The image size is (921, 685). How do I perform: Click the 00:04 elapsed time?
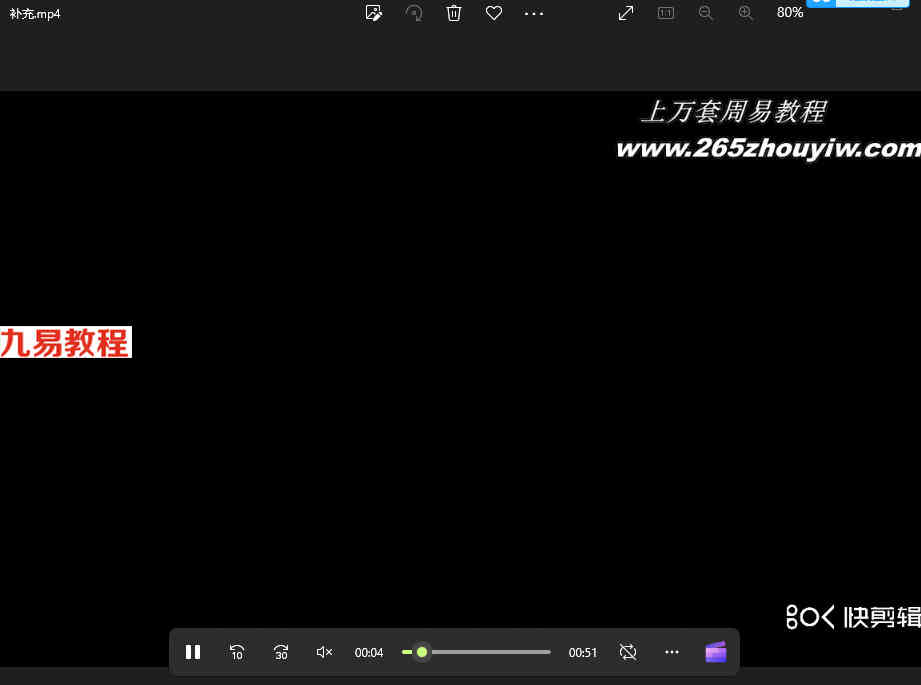369,653
